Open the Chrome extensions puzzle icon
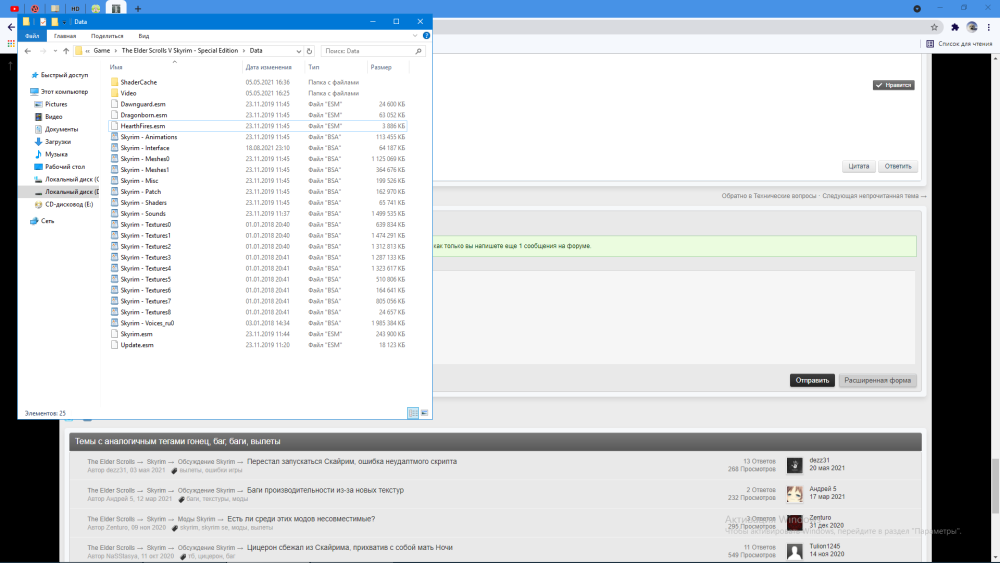 (955, 27)
